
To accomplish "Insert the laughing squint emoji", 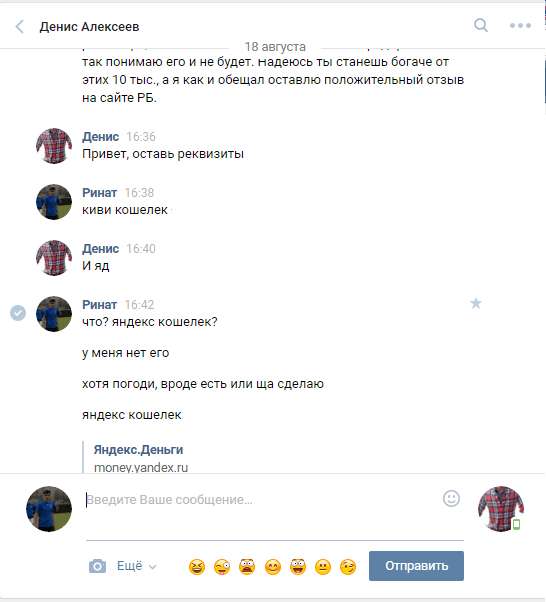I will click(x=197, y=567).
